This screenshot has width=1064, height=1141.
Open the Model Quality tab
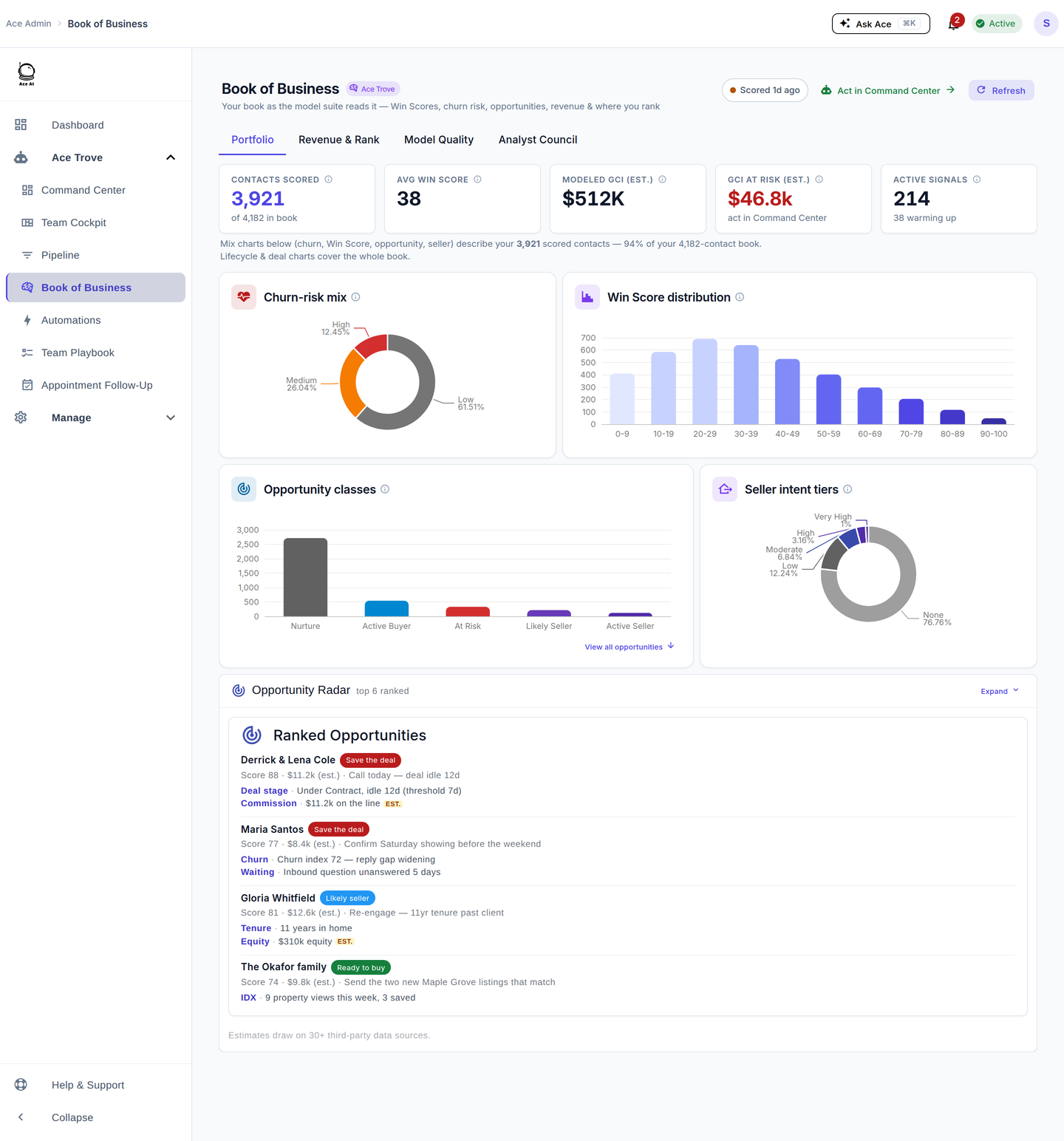(439, 140)
